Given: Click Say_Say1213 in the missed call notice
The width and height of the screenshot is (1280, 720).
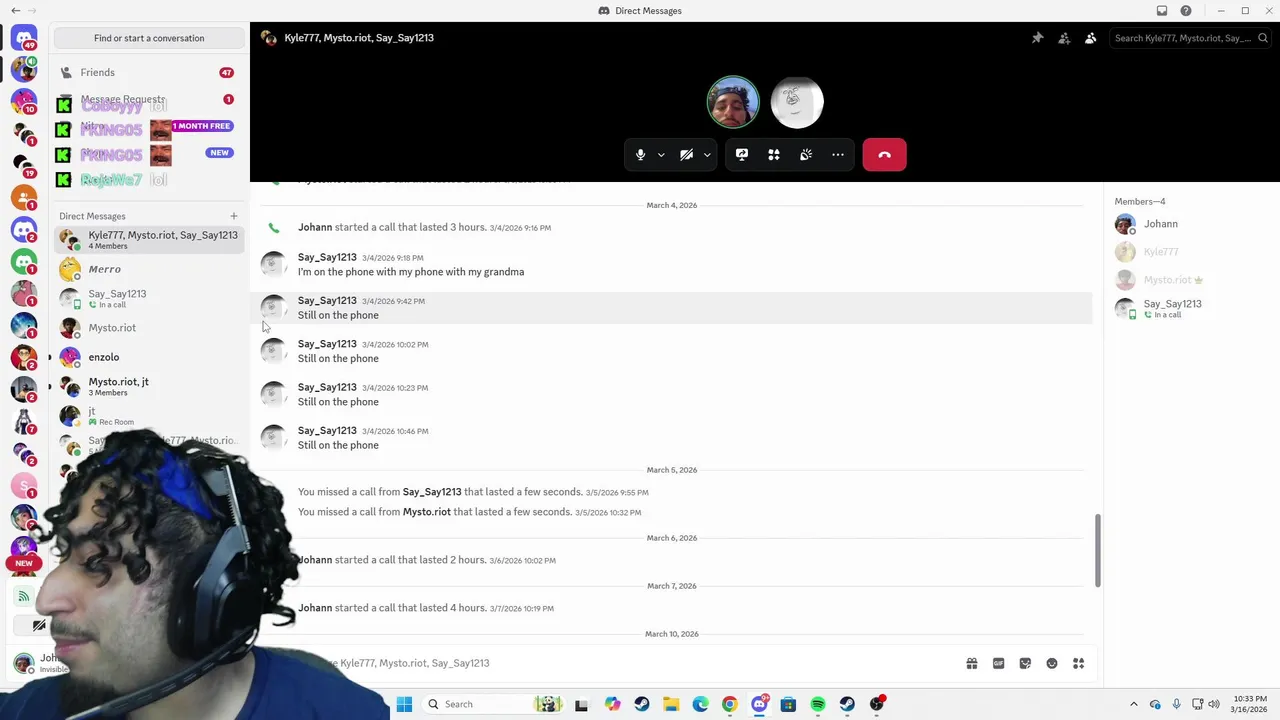Looking at the screenshot, I should click(x=432, y=492).
